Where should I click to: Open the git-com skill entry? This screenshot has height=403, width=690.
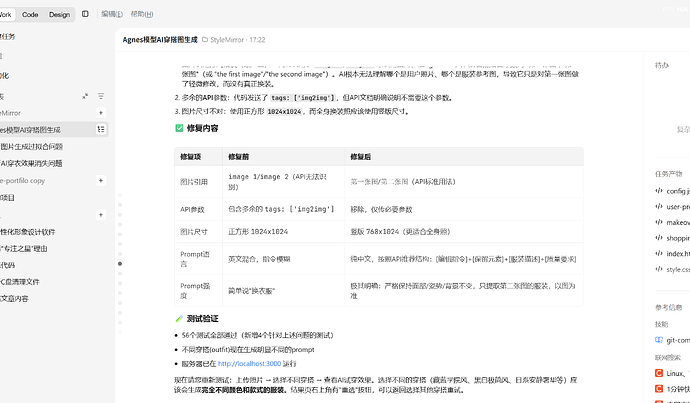pos(678,340)
